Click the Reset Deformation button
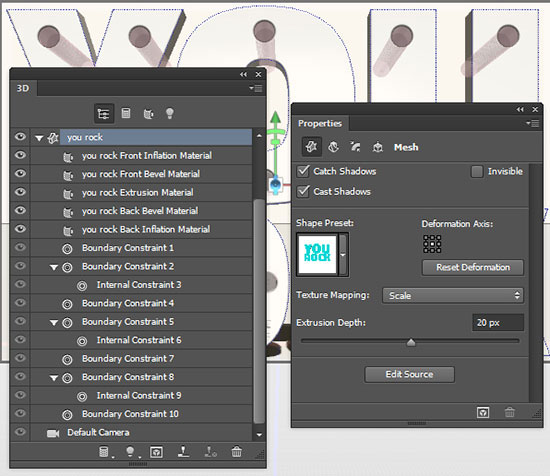 [473, 267]
